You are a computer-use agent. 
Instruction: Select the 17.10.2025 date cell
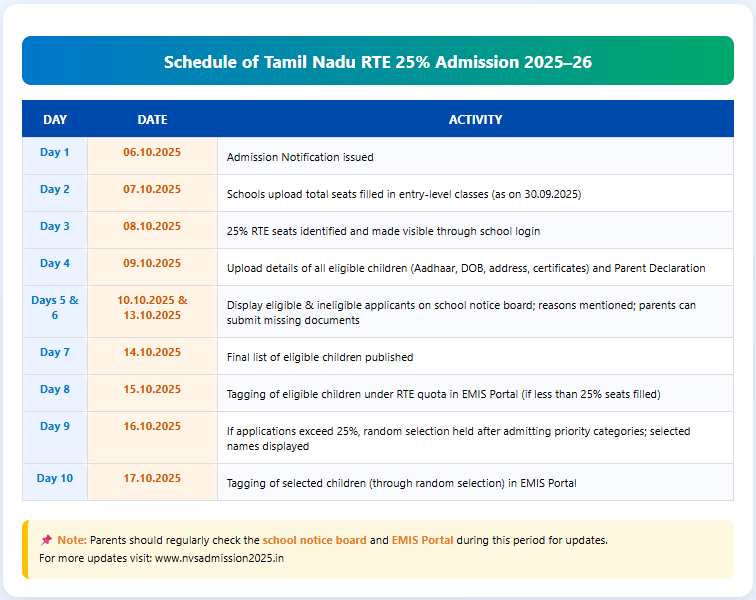152,478
